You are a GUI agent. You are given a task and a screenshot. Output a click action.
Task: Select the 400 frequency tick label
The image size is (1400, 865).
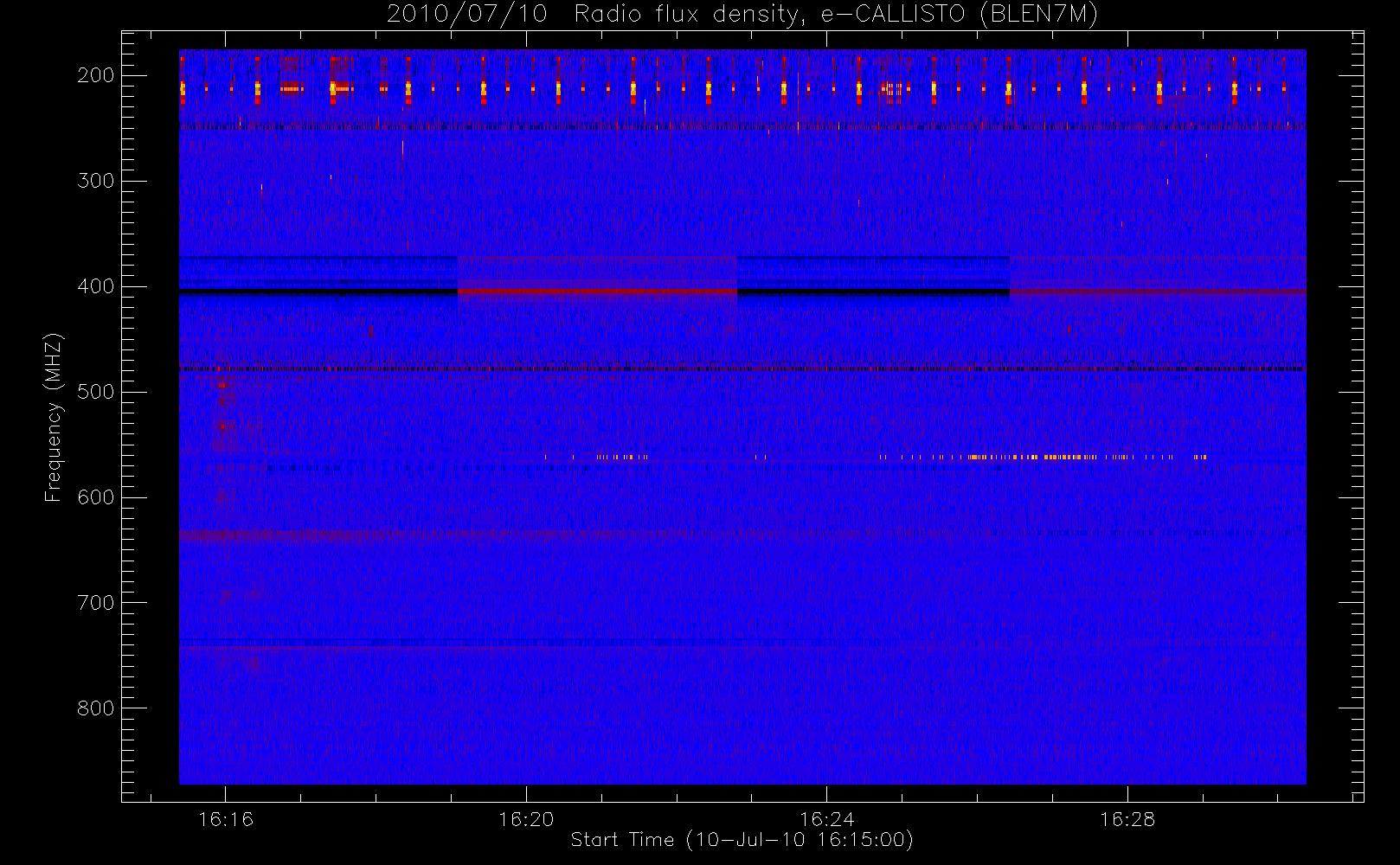96,286
